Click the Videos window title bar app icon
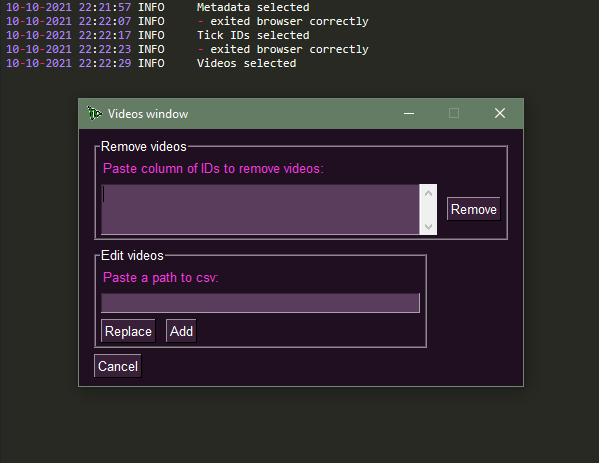The width and height of the screenshot is (599, 463). coord(94,113)
